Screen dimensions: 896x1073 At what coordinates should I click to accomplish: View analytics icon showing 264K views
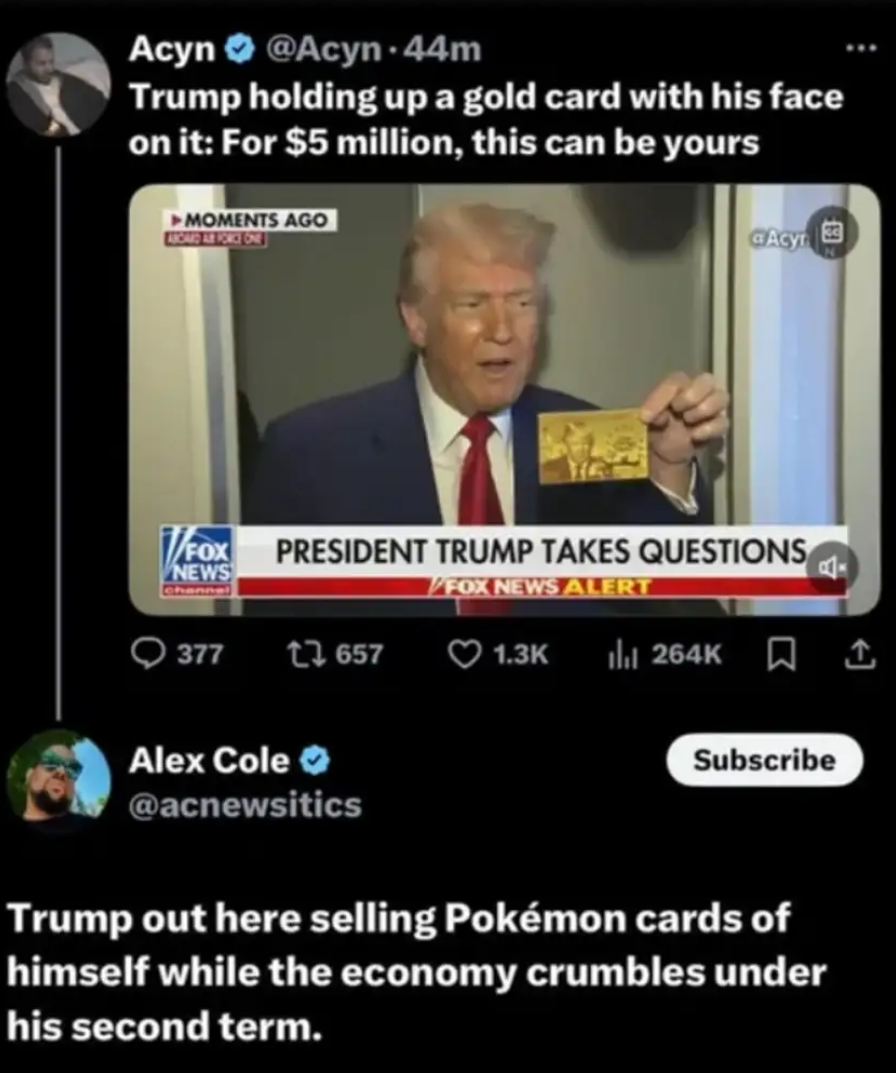(x=622, y=656)
